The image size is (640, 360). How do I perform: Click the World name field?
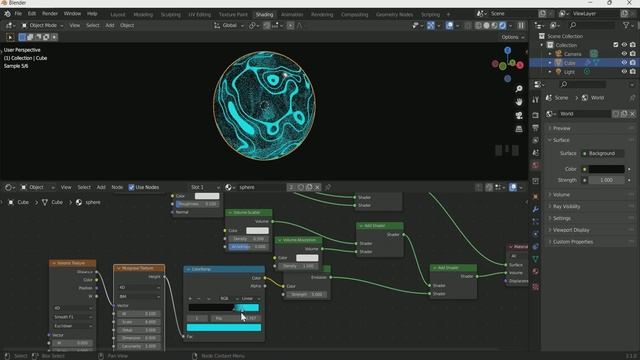click(584, 114)
